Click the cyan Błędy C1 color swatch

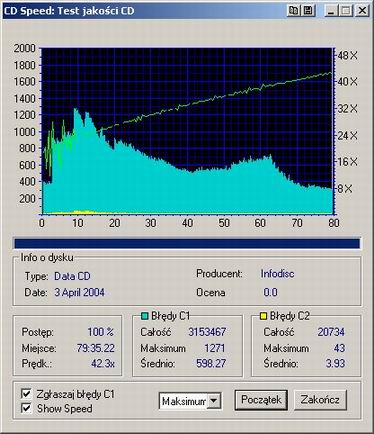pyautogui.click(x=144, y=316)
